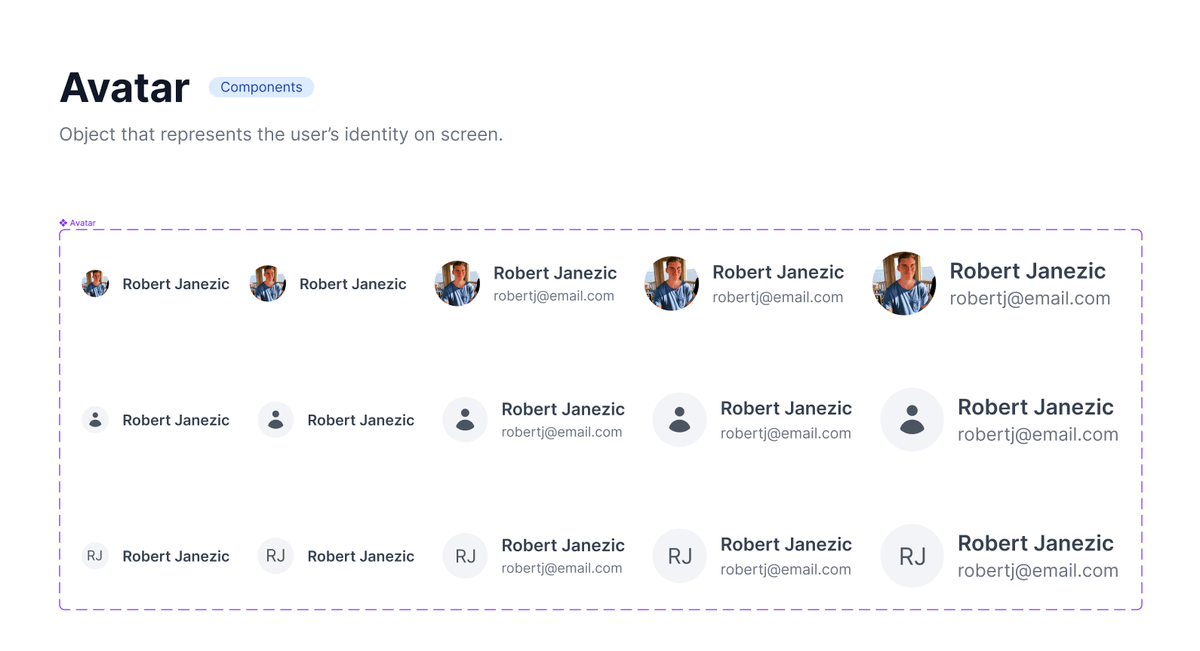
Task: Click the email beside the largest RJ initials avatar
Action: 1037,571
